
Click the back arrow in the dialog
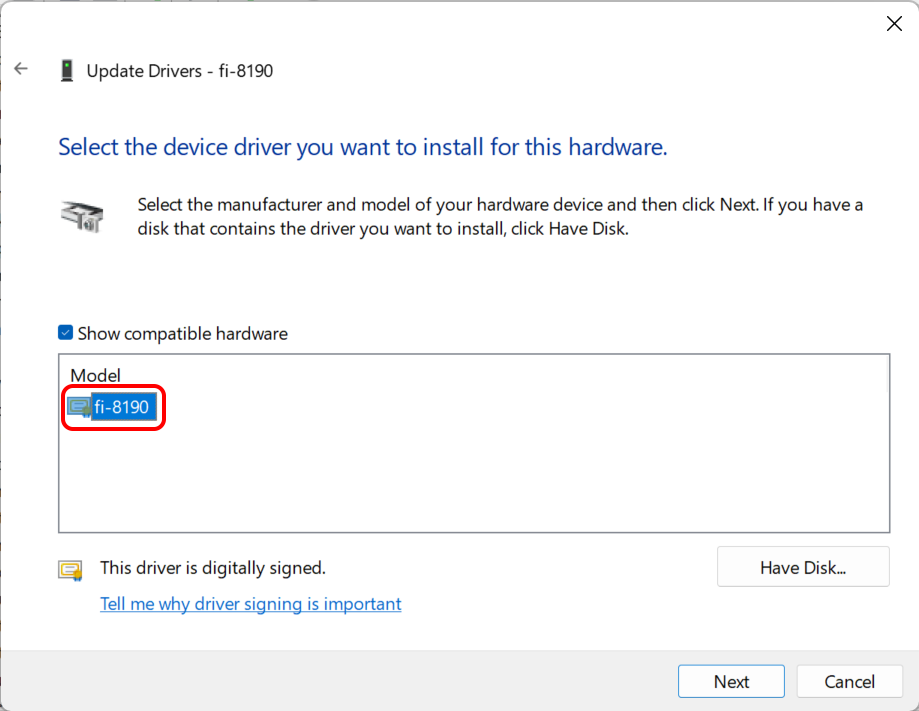(21, 70)
